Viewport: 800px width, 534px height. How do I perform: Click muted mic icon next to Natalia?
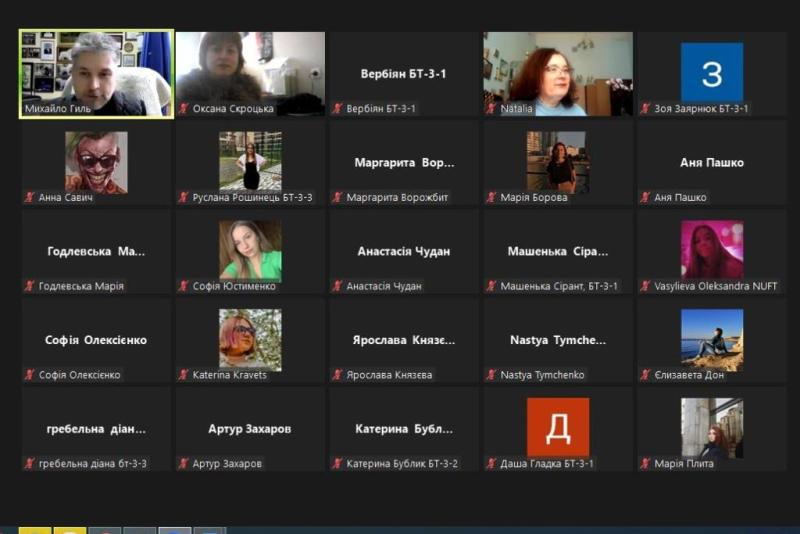click(x=491, y=109)
